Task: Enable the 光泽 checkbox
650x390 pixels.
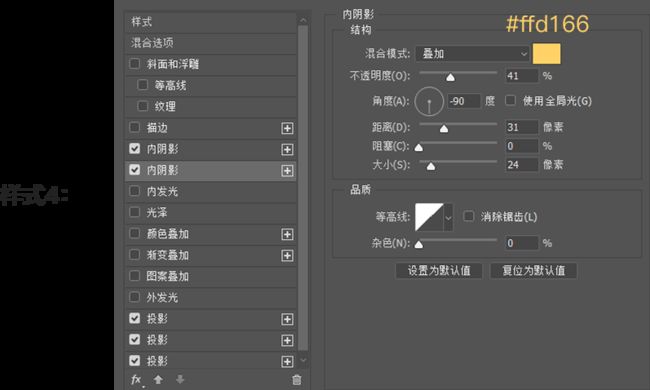Action: tap(134, 212)
